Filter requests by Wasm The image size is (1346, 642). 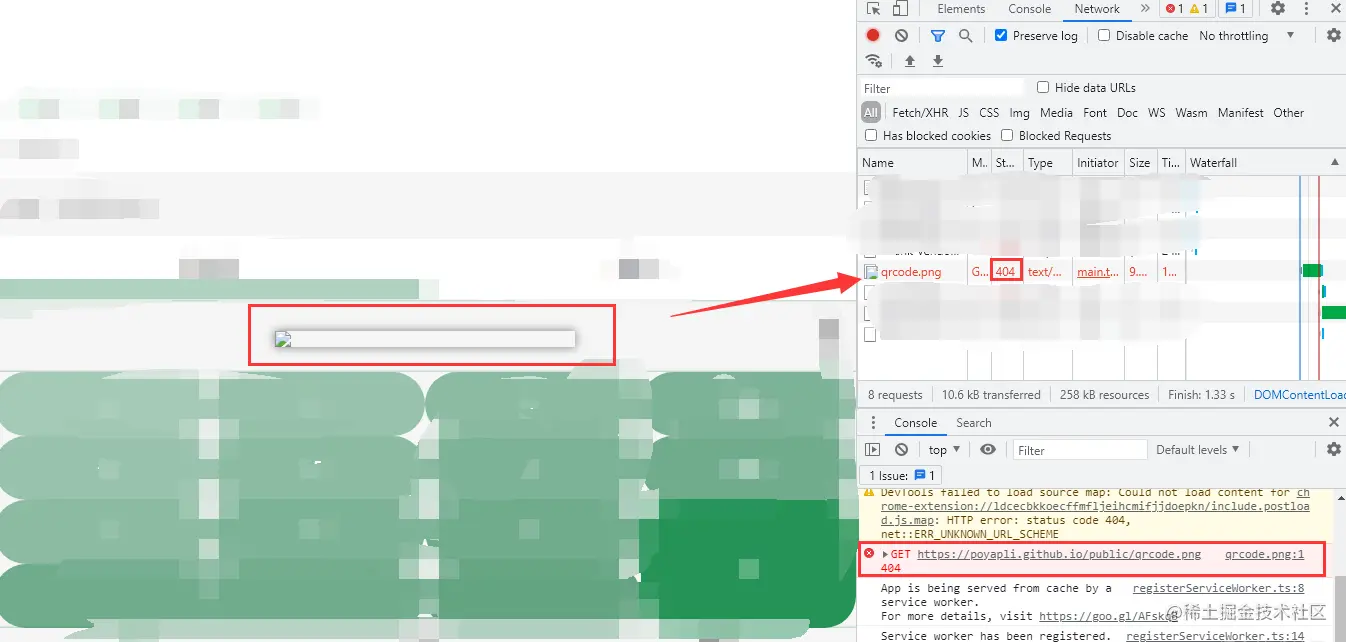(x=1191, y=113)
